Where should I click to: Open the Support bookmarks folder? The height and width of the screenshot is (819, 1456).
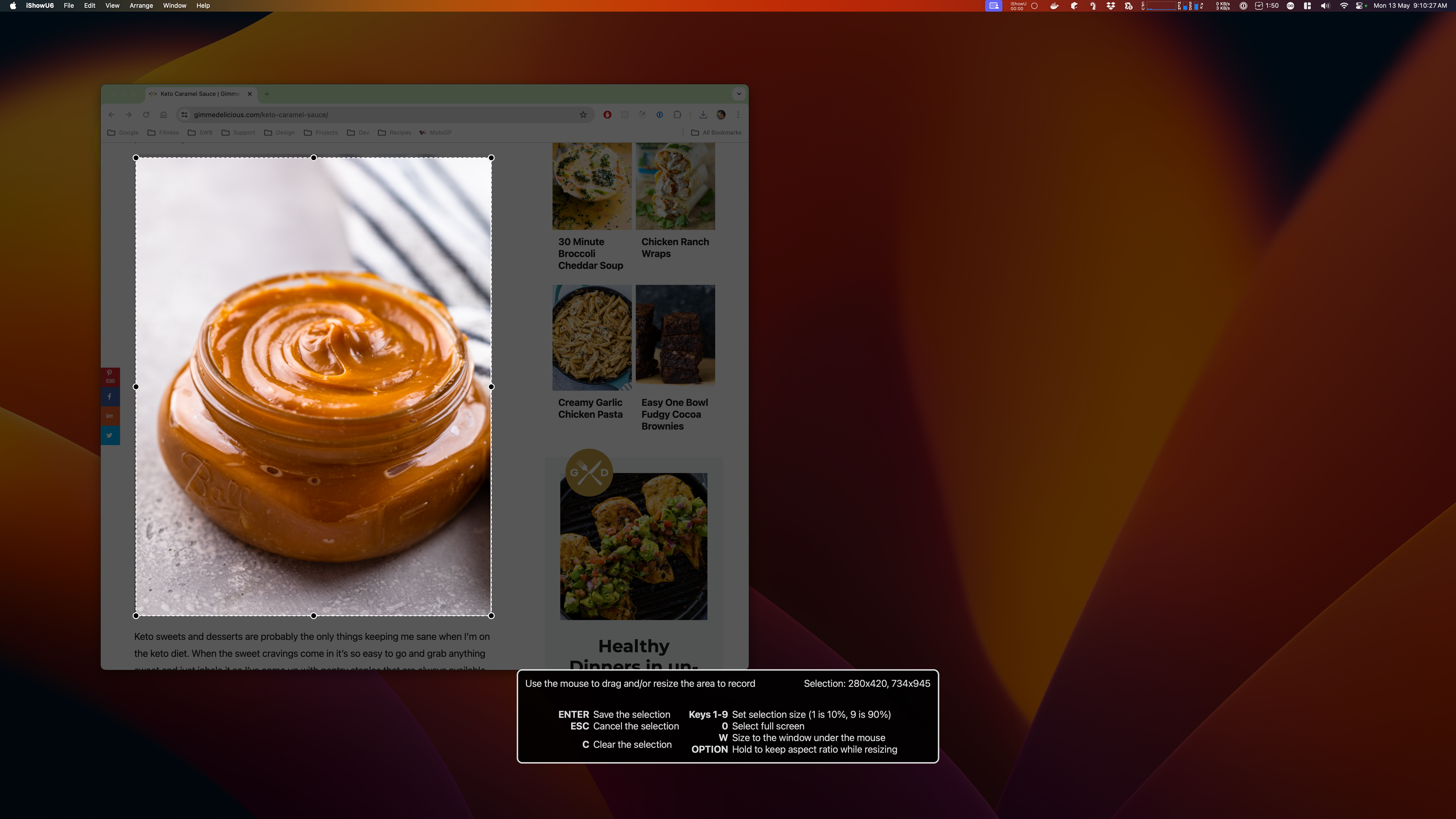239,133
